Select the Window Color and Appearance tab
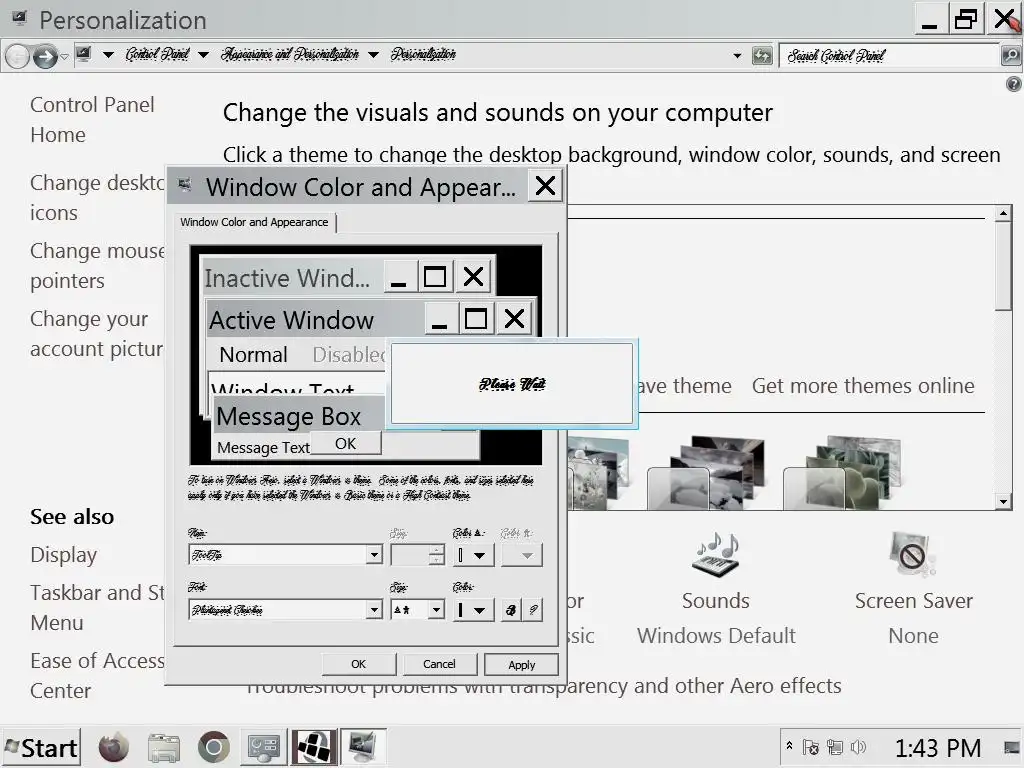The width and height of the screenshot is (1024, 768). click(x=254, y=222)
